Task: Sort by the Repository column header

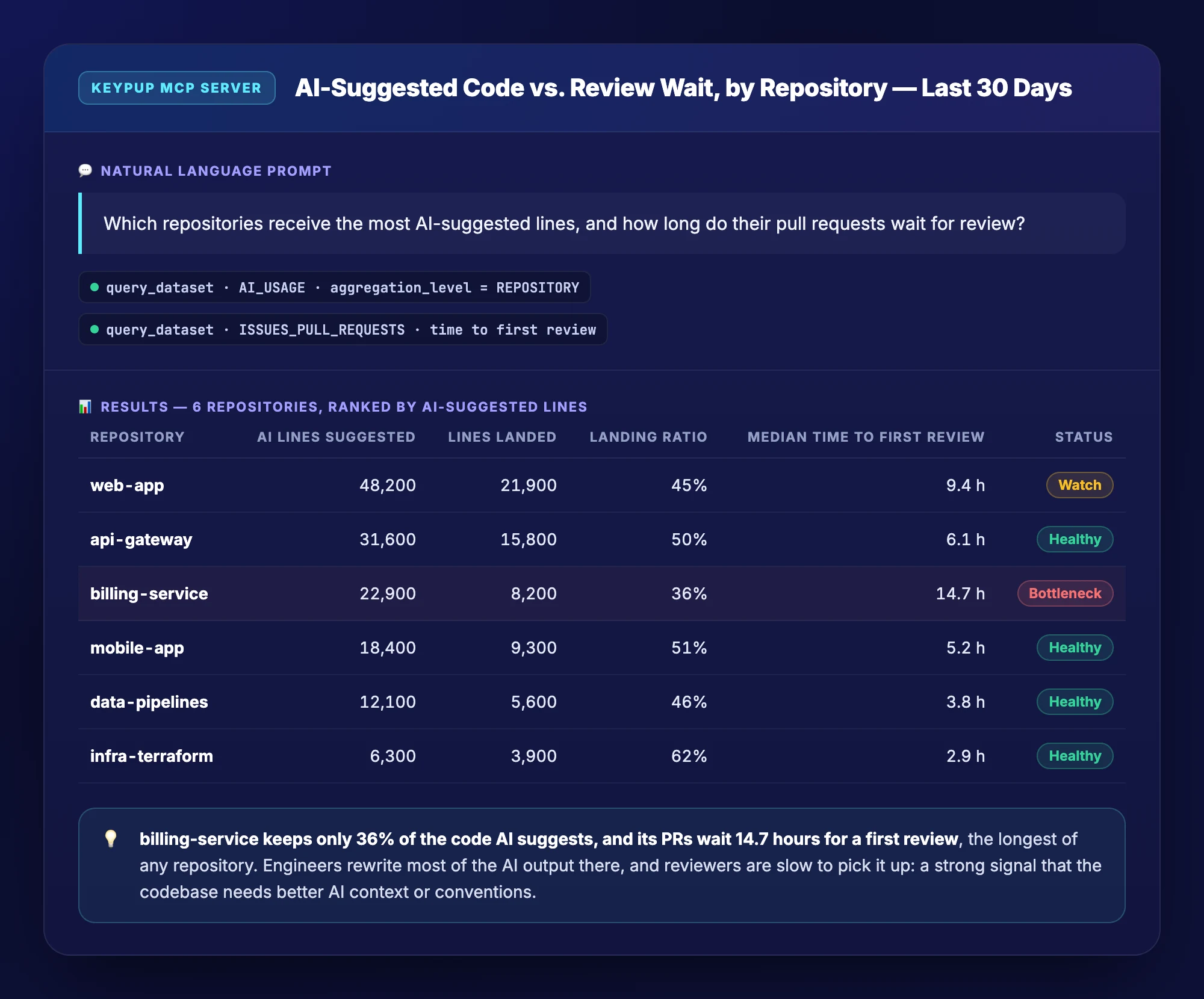Action: (137, 437)
